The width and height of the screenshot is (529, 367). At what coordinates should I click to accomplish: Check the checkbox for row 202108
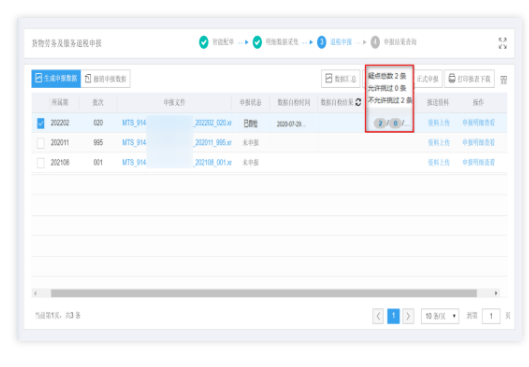tap(40, 163)
